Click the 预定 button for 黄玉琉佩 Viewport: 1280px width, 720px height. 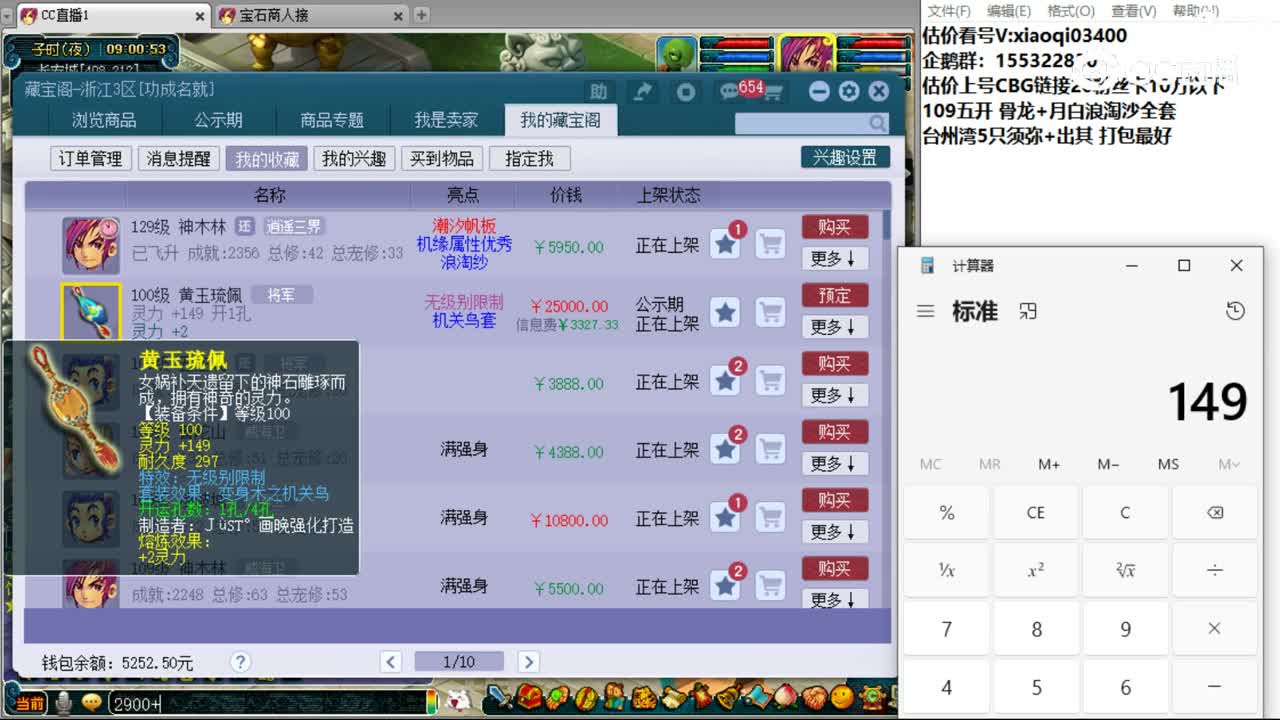coord(834,295)
